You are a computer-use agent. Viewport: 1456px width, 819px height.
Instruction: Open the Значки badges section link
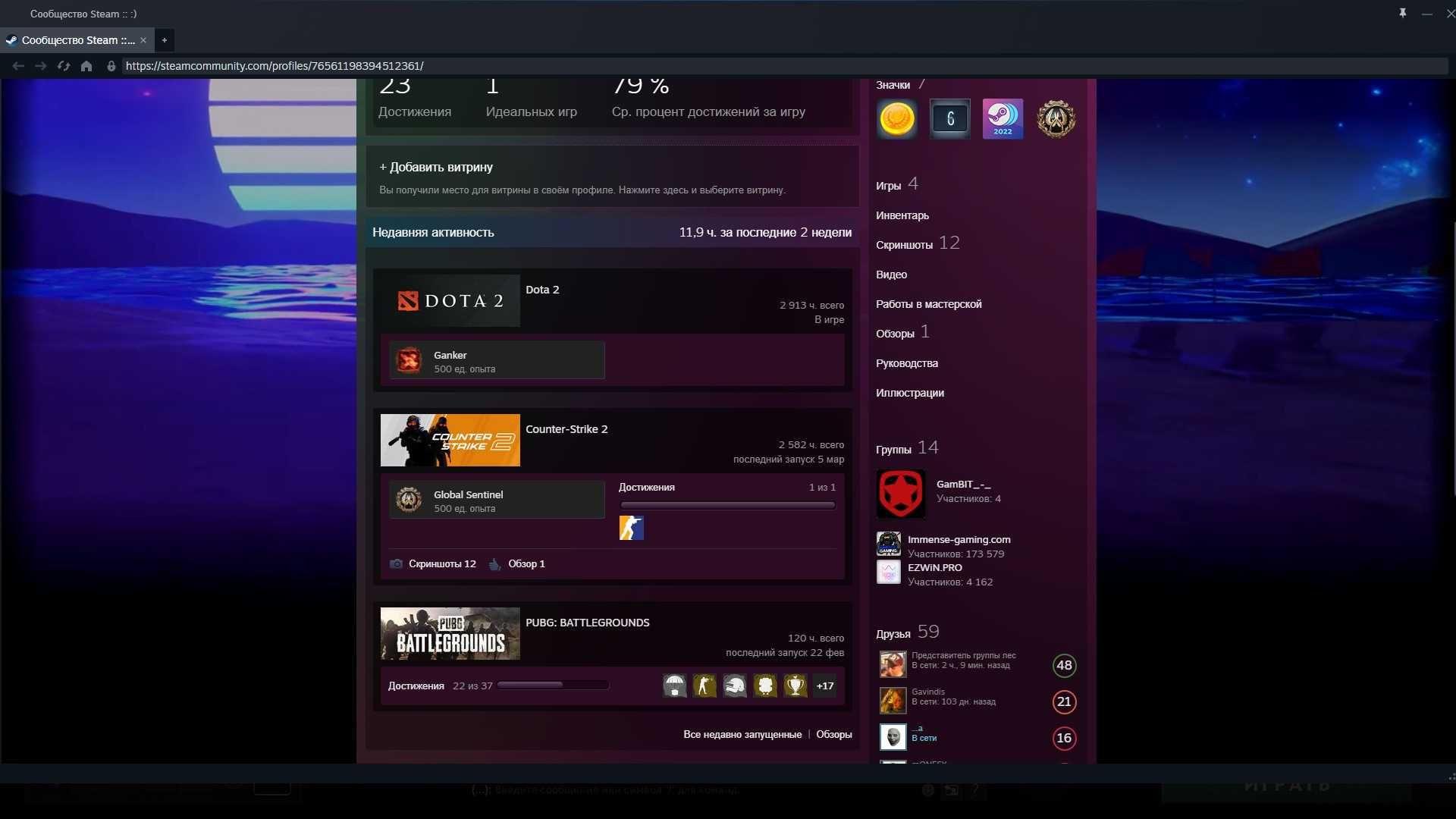[900, 85]
